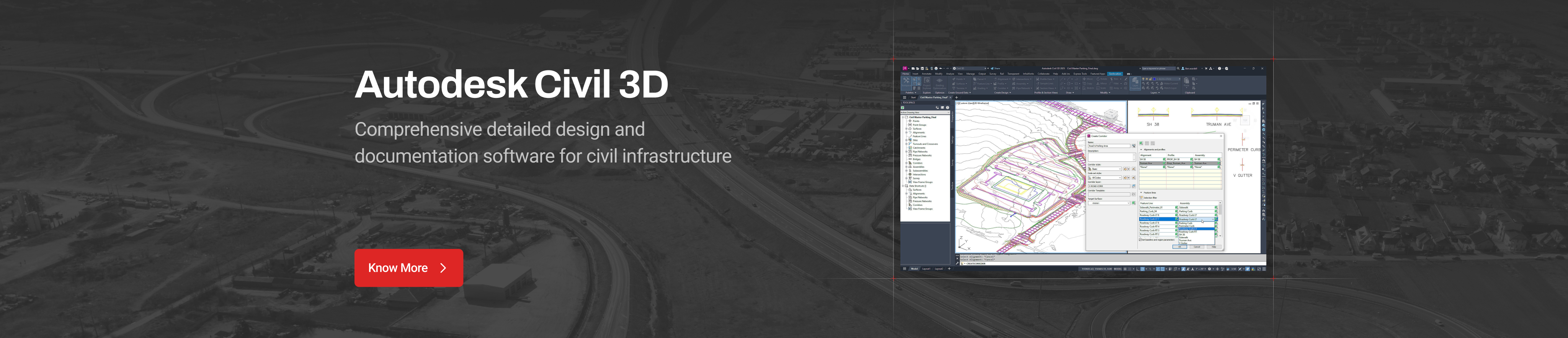Open the Home ribbon tab
The image size is (1568, 338).
[x=906, y=73]
